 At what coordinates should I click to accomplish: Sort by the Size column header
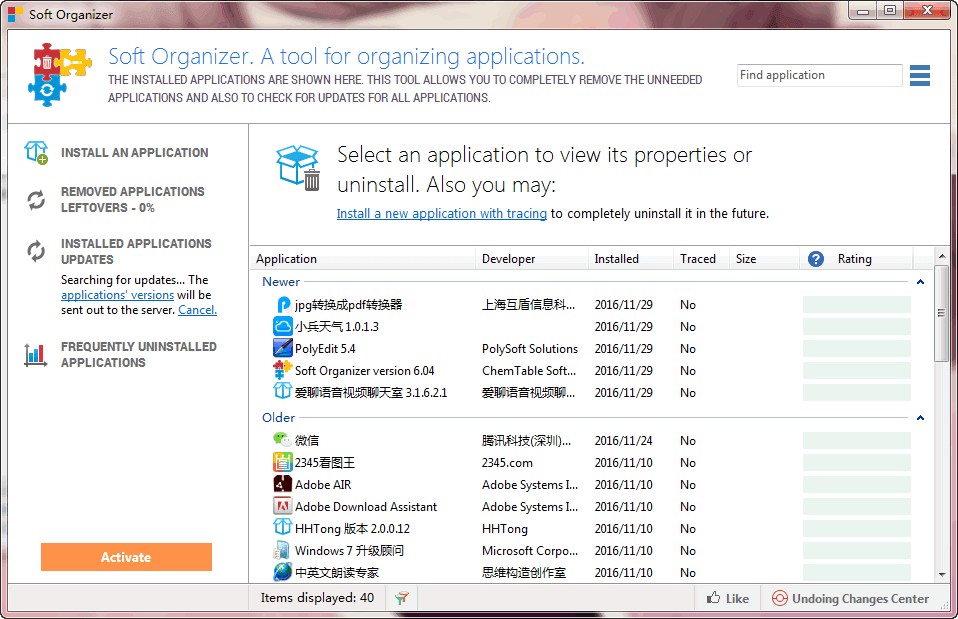pyautogui.click(x=764, y=259)
